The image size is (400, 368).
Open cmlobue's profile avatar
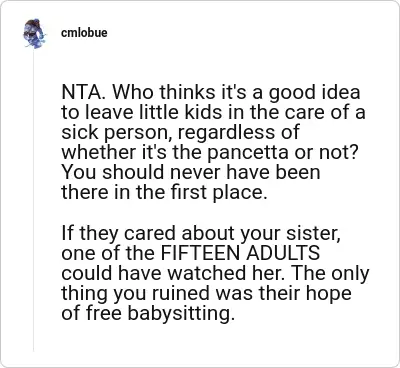(34, 33)
